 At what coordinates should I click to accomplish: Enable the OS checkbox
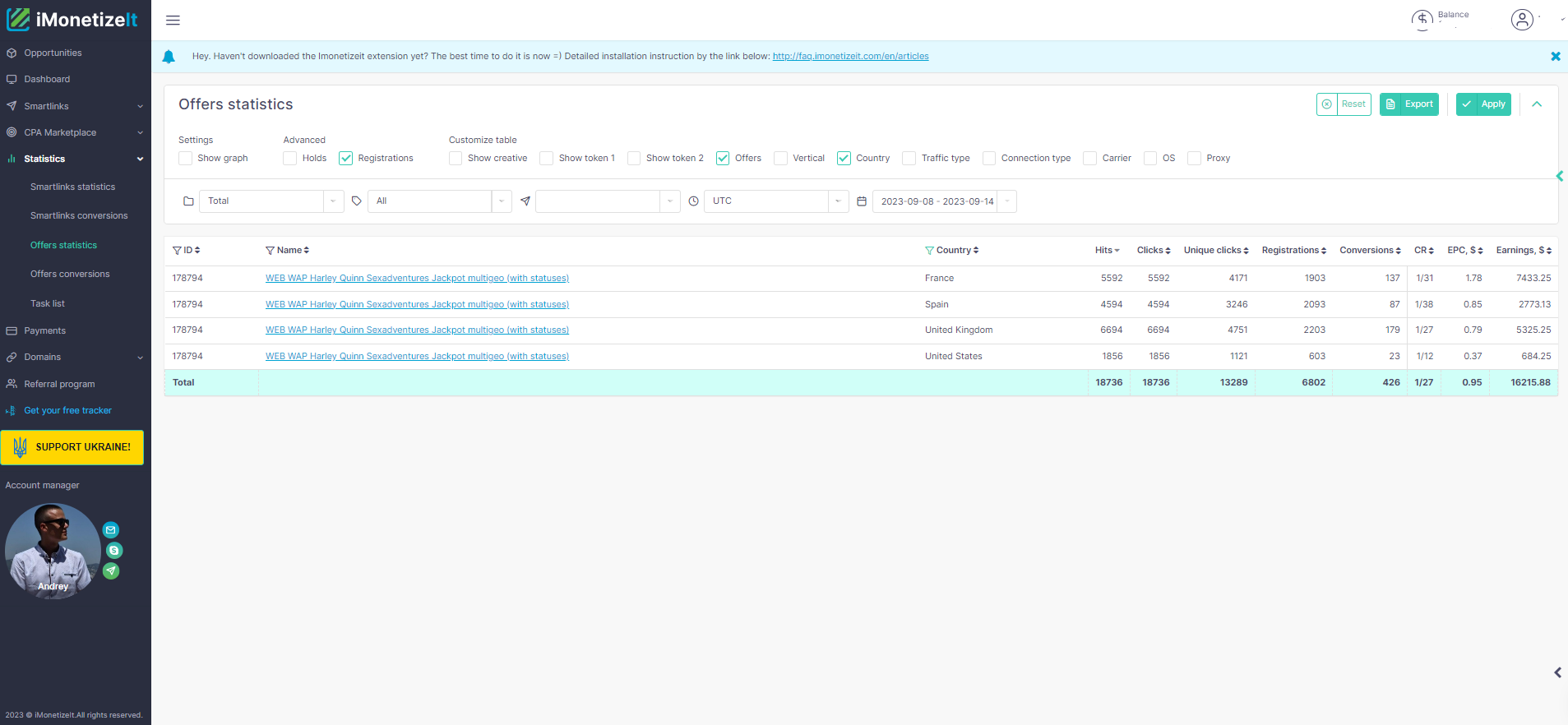(1150, 159)
